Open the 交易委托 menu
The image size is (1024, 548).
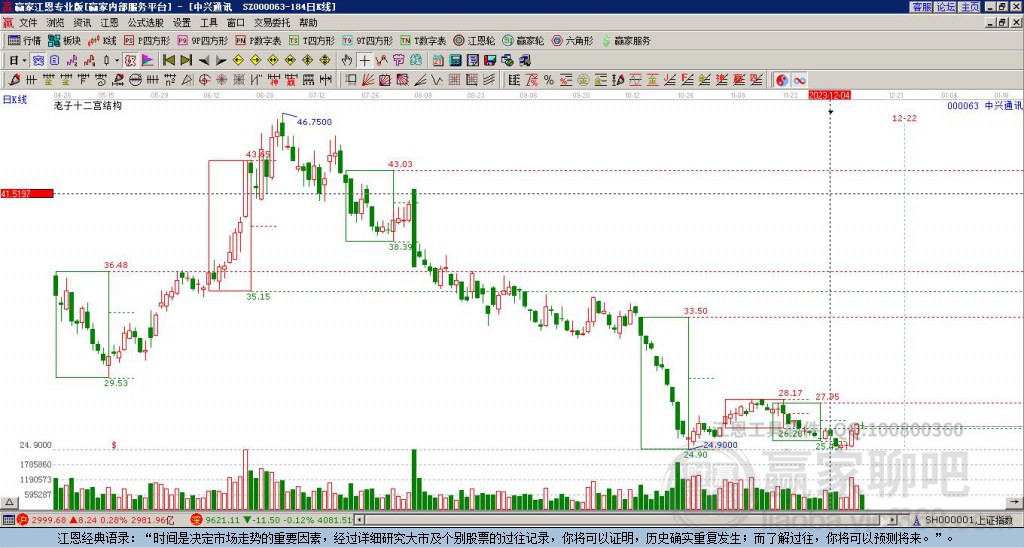click(x=272, y=23)
